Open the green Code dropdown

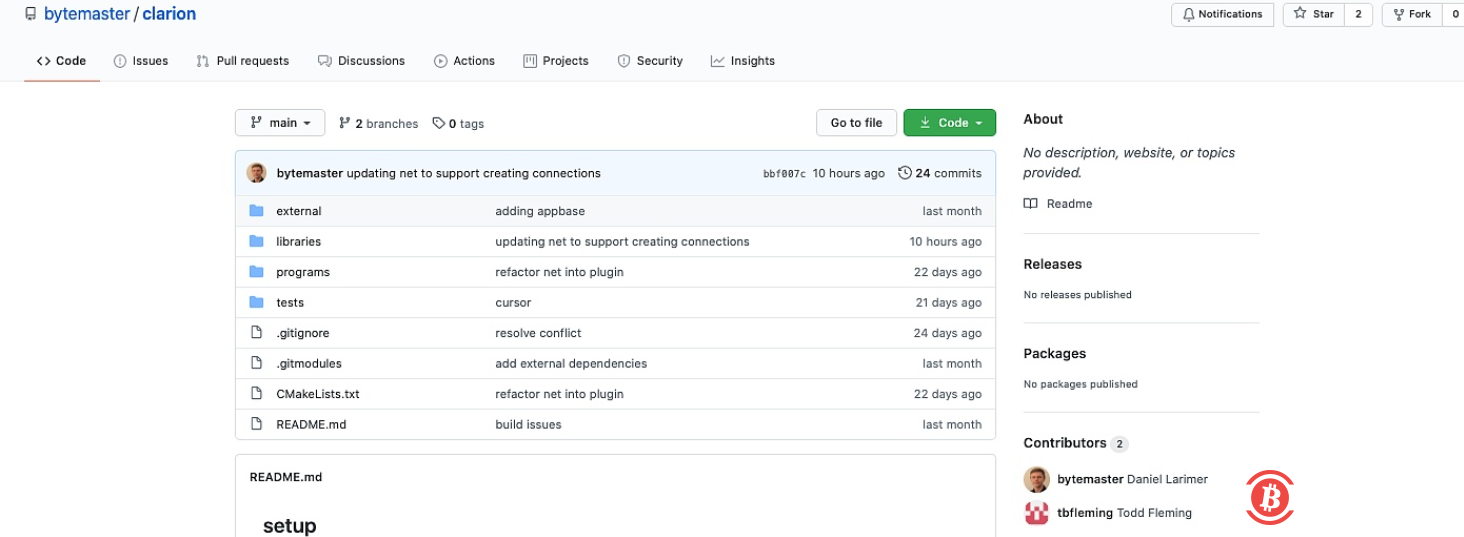tap(949, 123)
